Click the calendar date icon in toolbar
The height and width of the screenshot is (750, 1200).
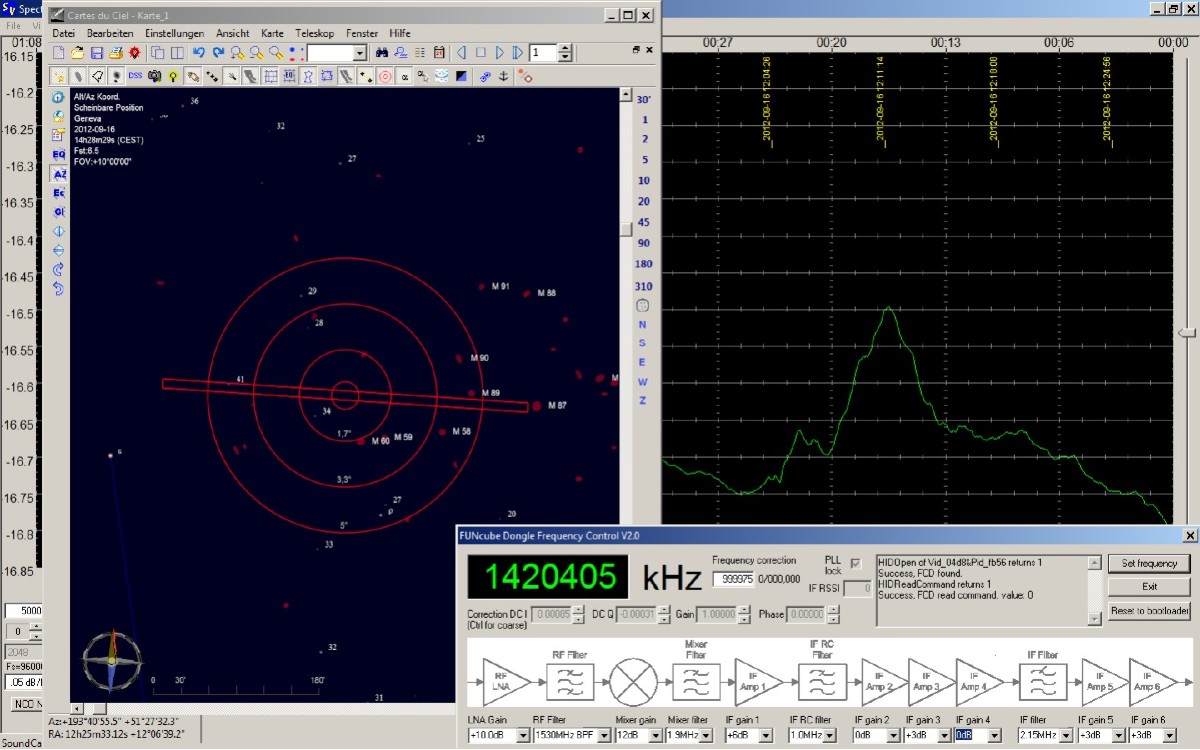pyautogui.click(x=439, y=53)
